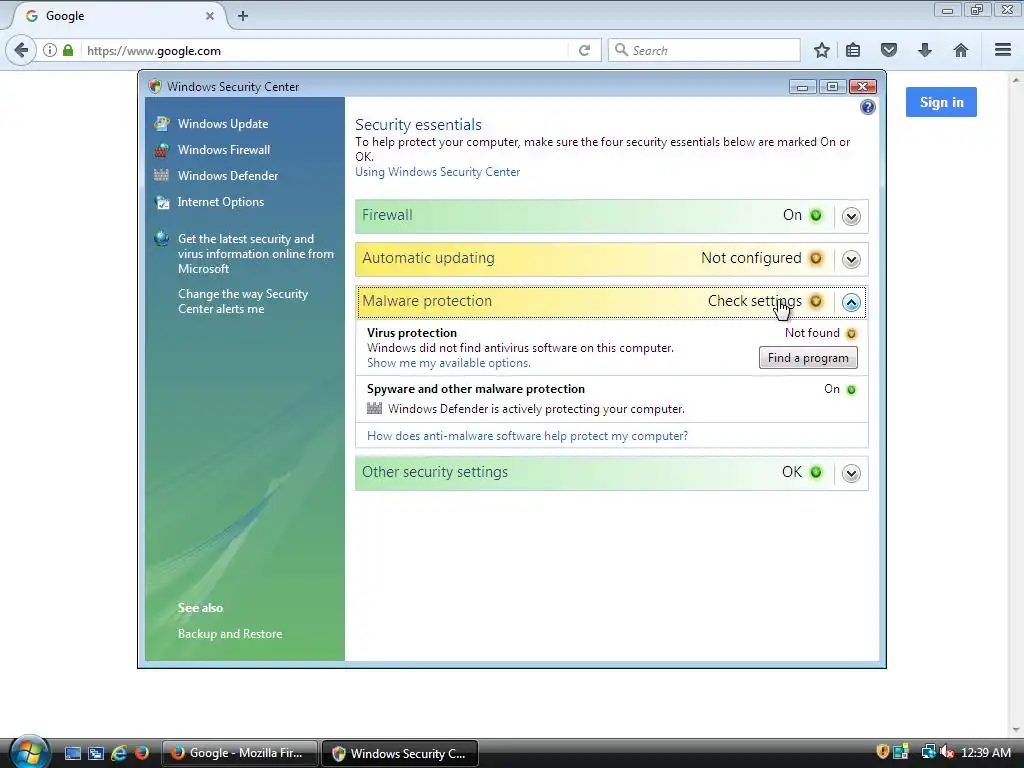Viewport: 1024px width, 768px height.
Task: Click Switch between windows quick launch icon
Action: [96, 753]
